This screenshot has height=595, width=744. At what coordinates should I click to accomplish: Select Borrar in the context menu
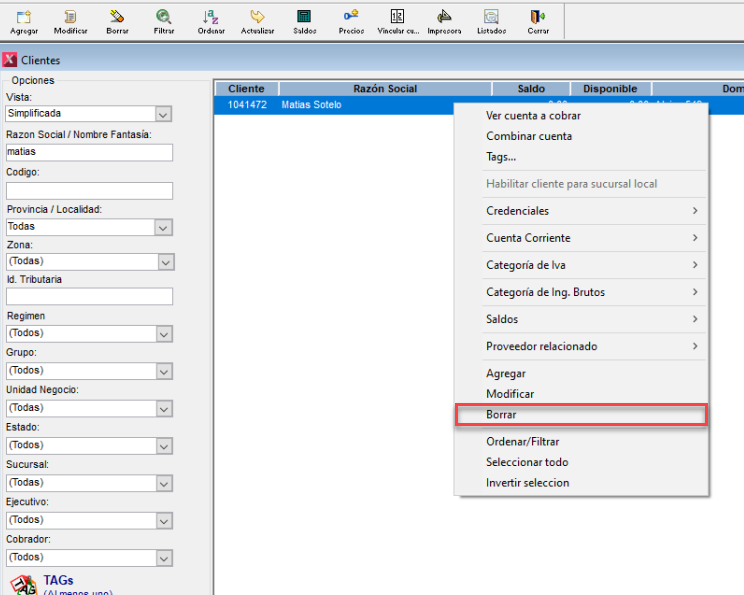tap(581, 415)
